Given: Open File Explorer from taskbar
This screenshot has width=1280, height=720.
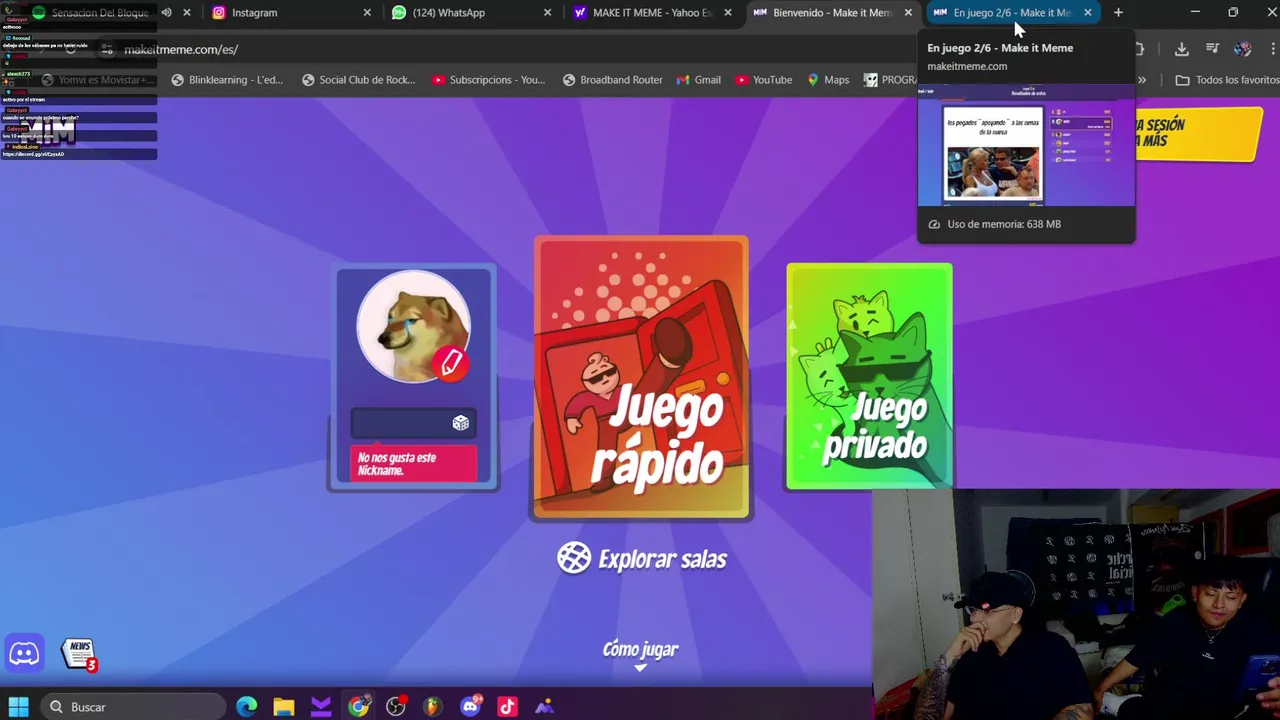Looking at the screenshot, I should tap(284, 706).
